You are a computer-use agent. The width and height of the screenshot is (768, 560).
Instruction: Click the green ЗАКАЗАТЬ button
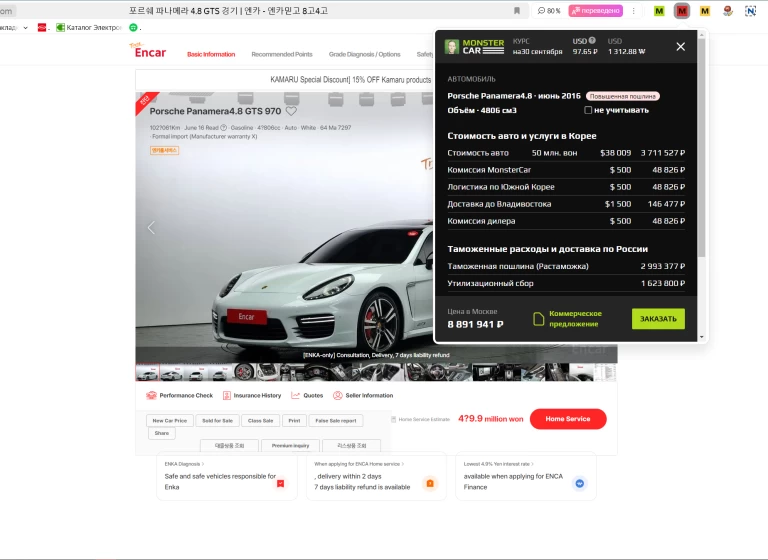(x=658, y=319)
